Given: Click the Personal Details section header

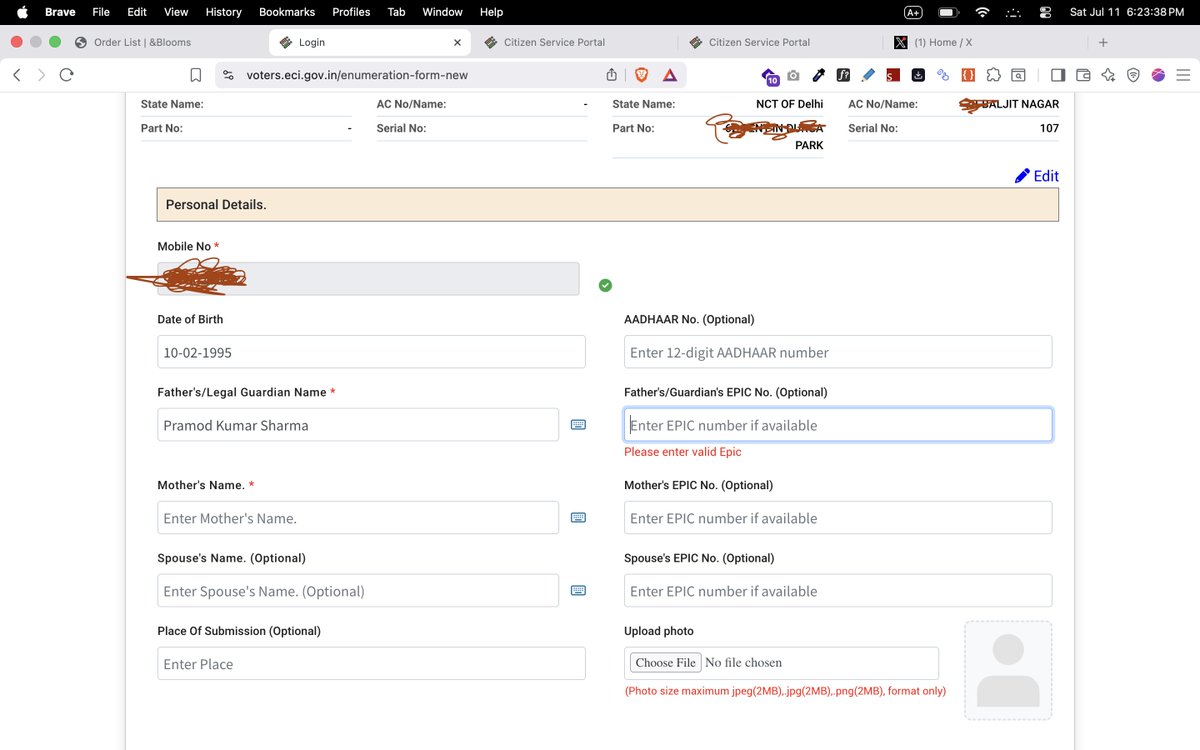Looking at the screenshot, I should point(607,204).
